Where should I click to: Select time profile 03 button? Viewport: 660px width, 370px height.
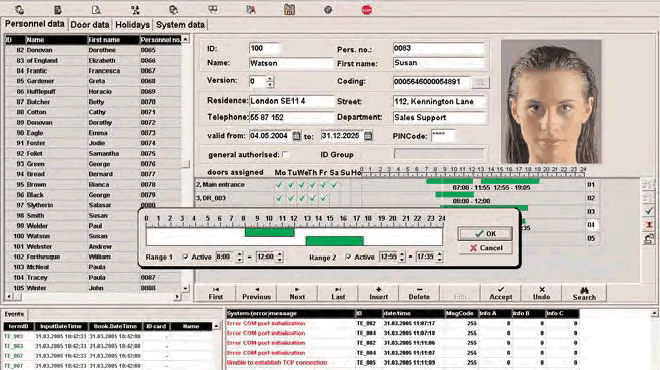[x=591, y=211]
